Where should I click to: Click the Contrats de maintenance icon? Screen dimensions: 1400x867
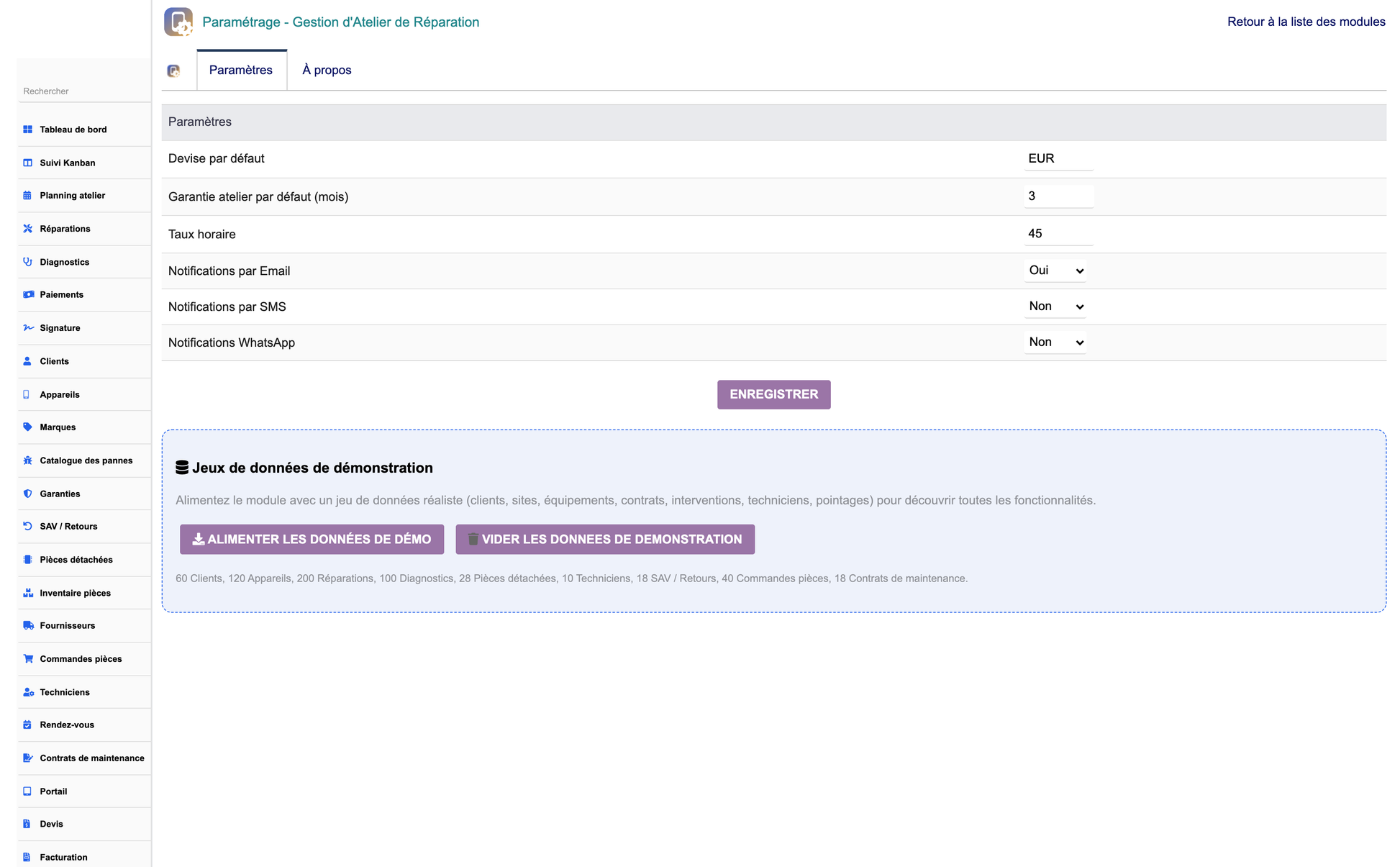point(28,758)
